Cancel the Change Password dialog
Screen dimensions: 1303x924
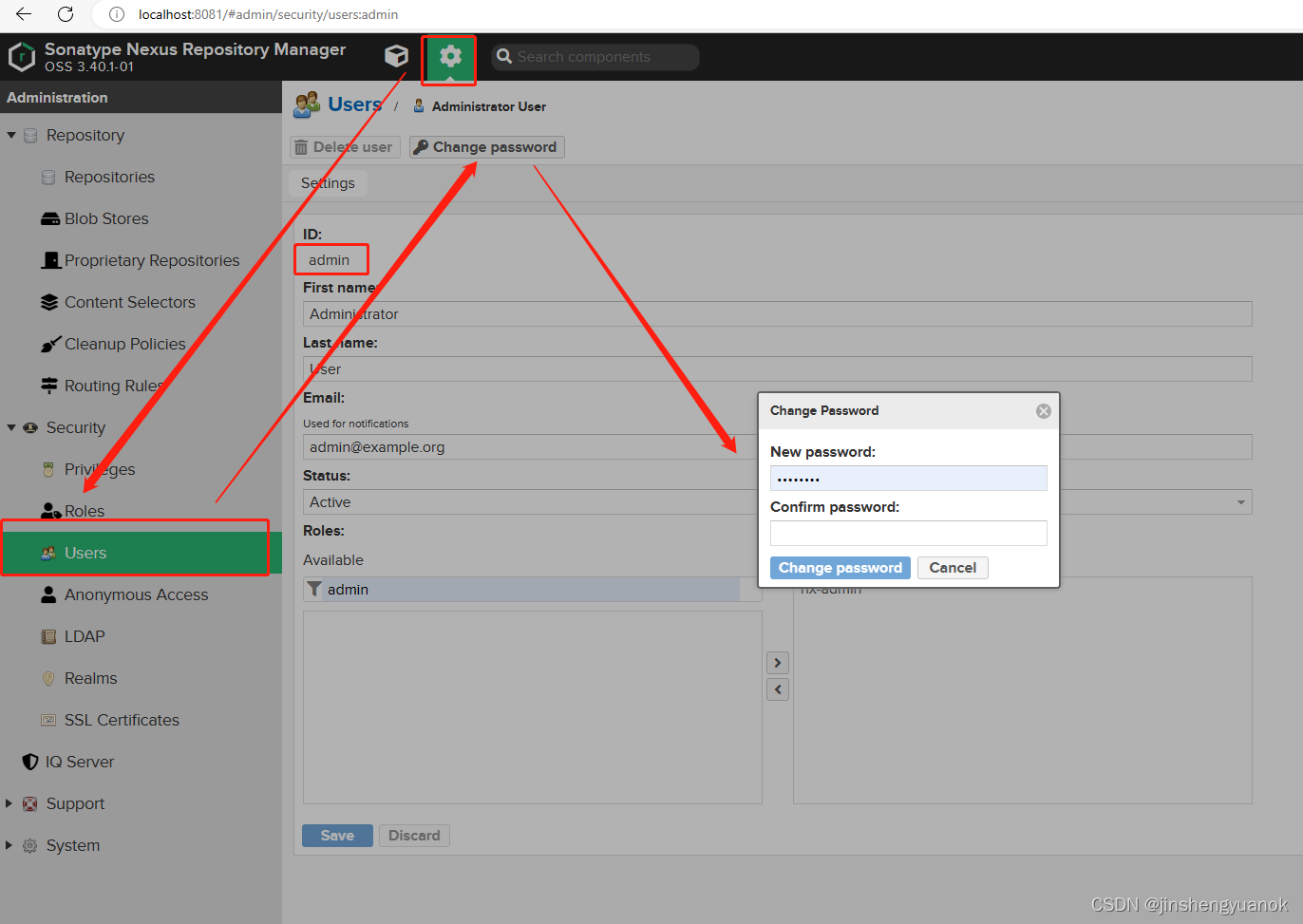click(x=953, y=568)
